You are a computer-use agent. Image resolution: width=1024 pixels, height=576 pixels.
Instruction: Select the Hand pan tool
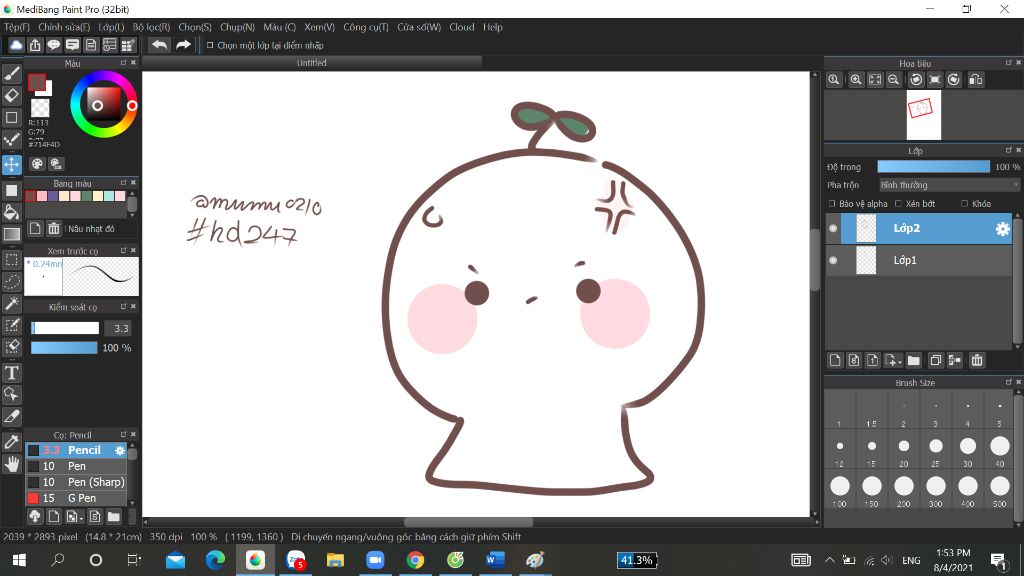click(12, 464)
